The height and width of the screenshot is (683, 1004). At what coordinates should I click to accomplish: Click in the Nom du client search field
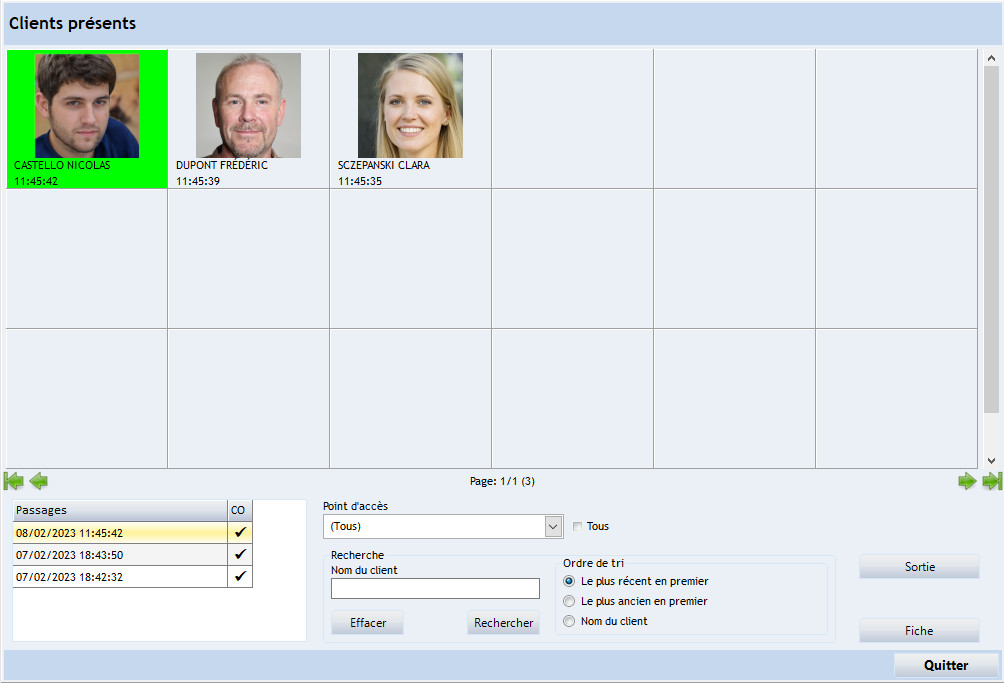435,589
